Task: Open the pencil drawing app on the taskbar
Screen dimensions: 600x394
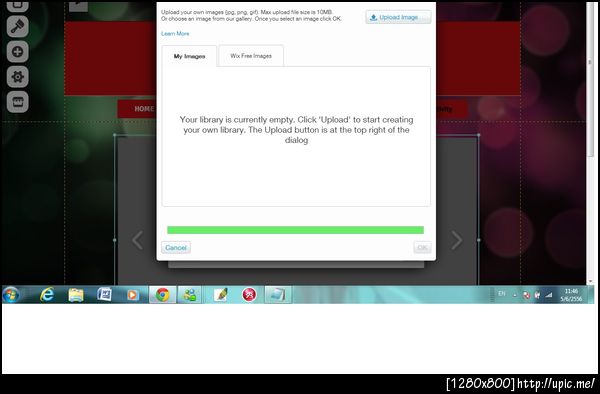Action: 221,295
